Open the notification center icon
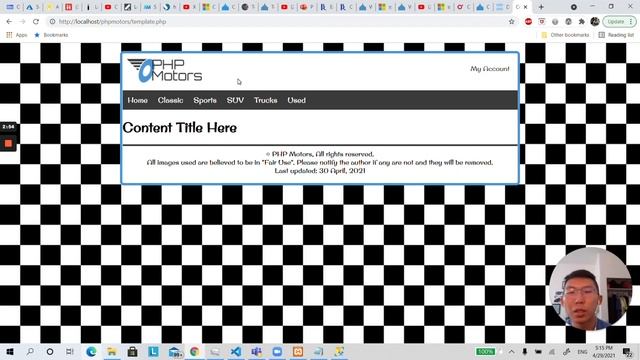 pyautogui.click(x=627, y=351)
